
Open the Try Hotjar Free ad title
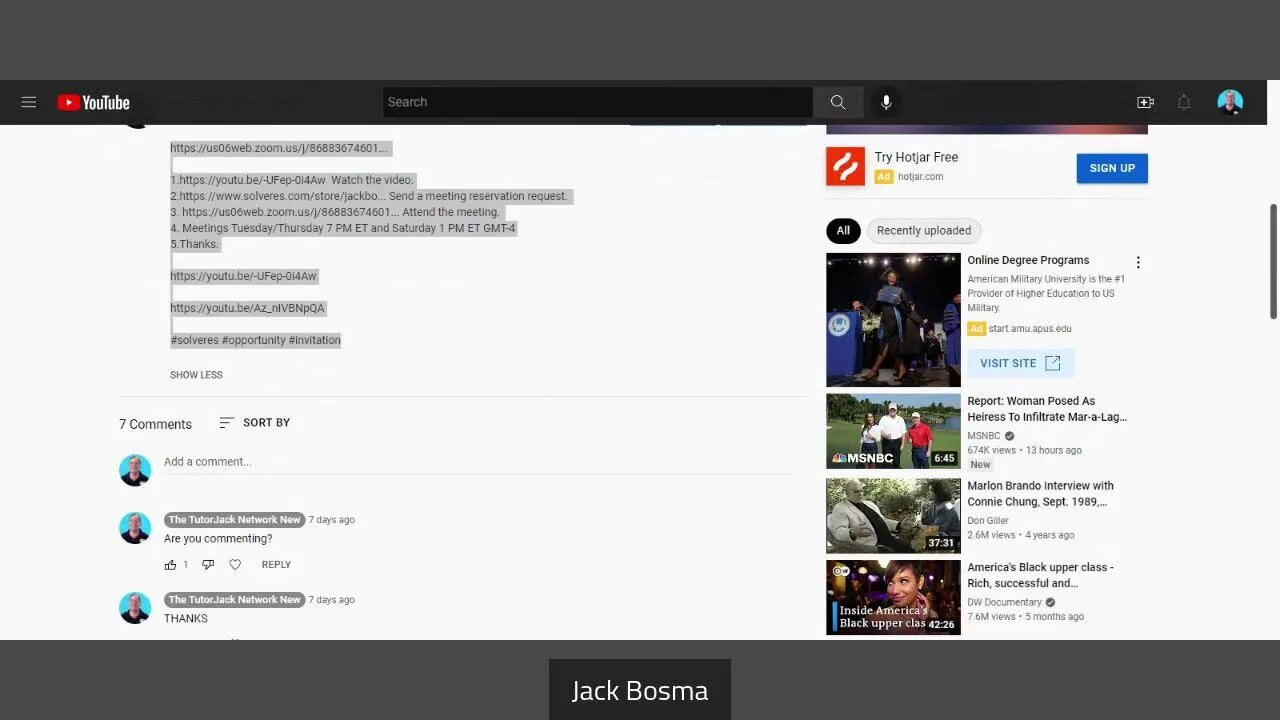pyautogui.click(x=916, y=157)
